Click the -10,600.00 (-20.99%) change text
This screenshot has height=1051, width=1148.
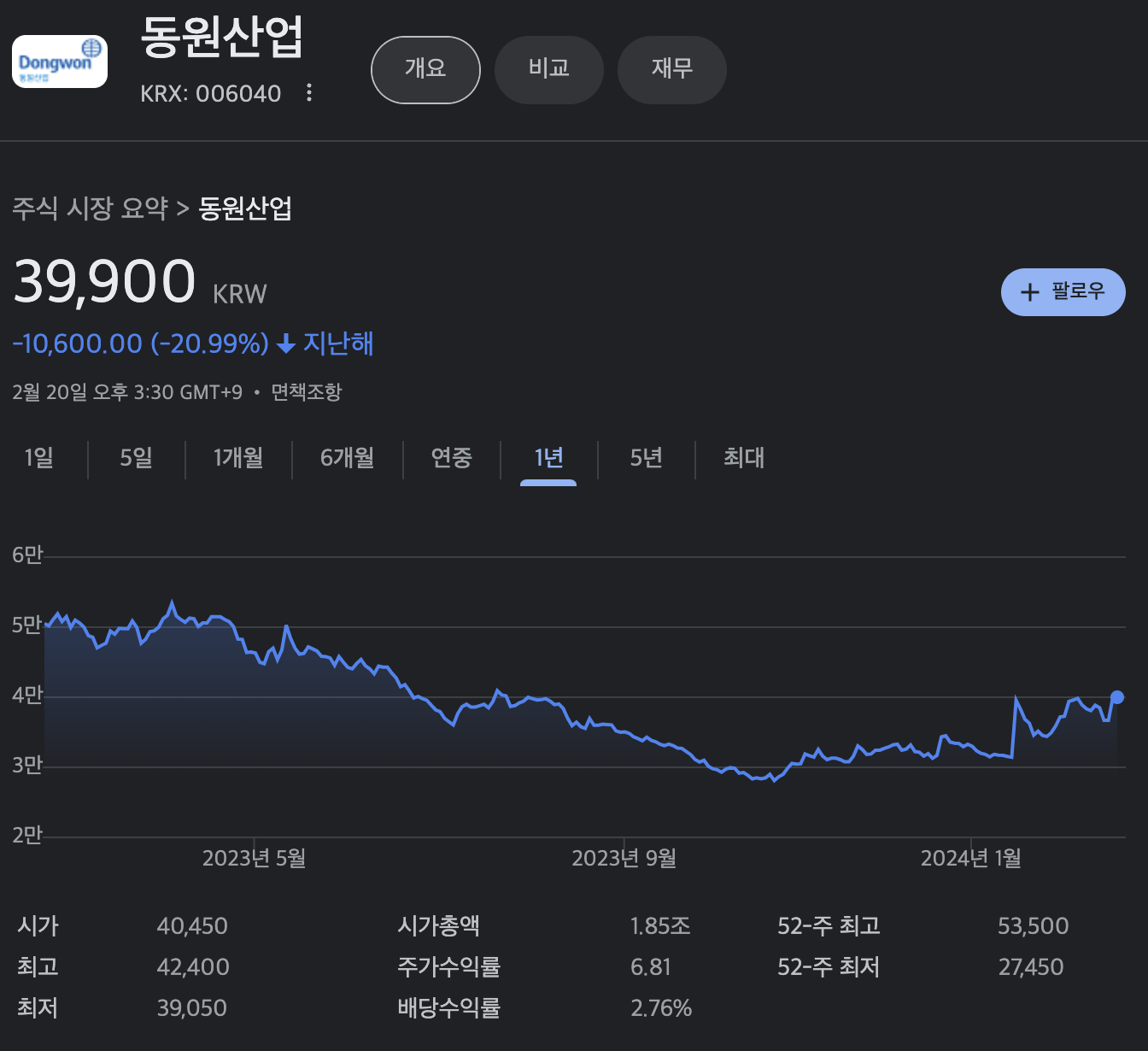point(141,343)
